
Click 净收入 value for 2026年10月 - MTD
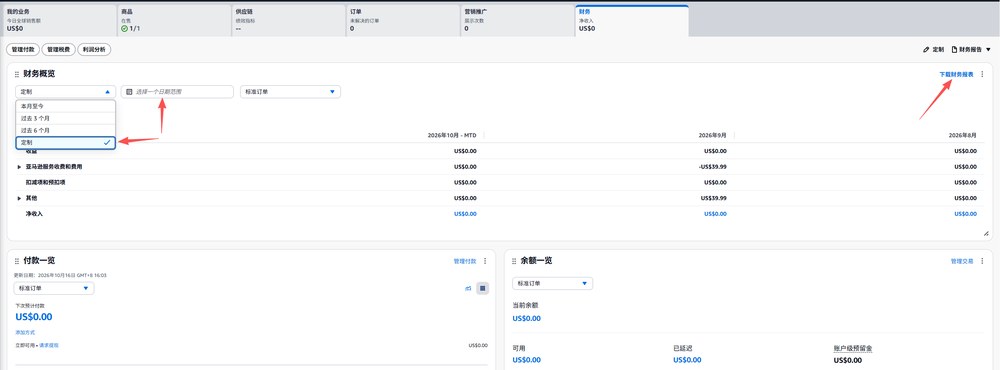tap(465, 214)
